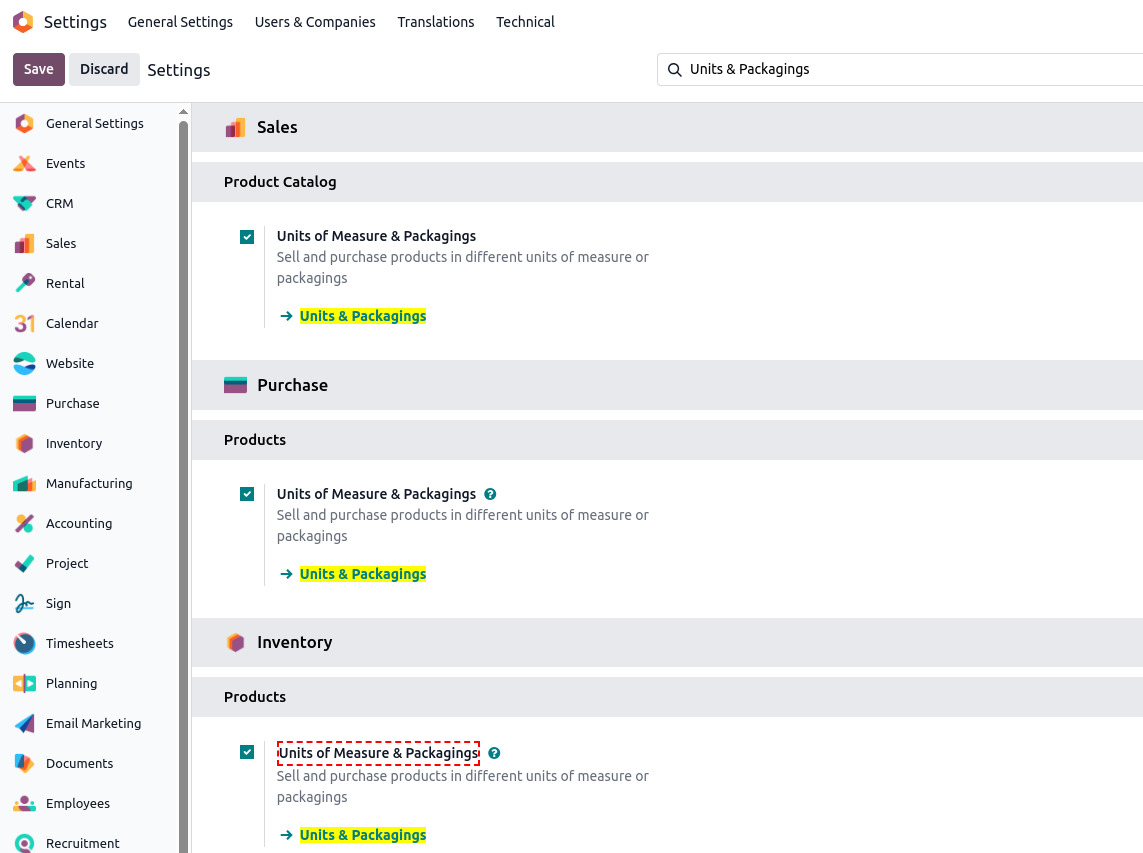Viewport: 1143px width, 853px height.
Task: Click arrow icon before Purchase Units & Packagings link
Action: (286, 574)
